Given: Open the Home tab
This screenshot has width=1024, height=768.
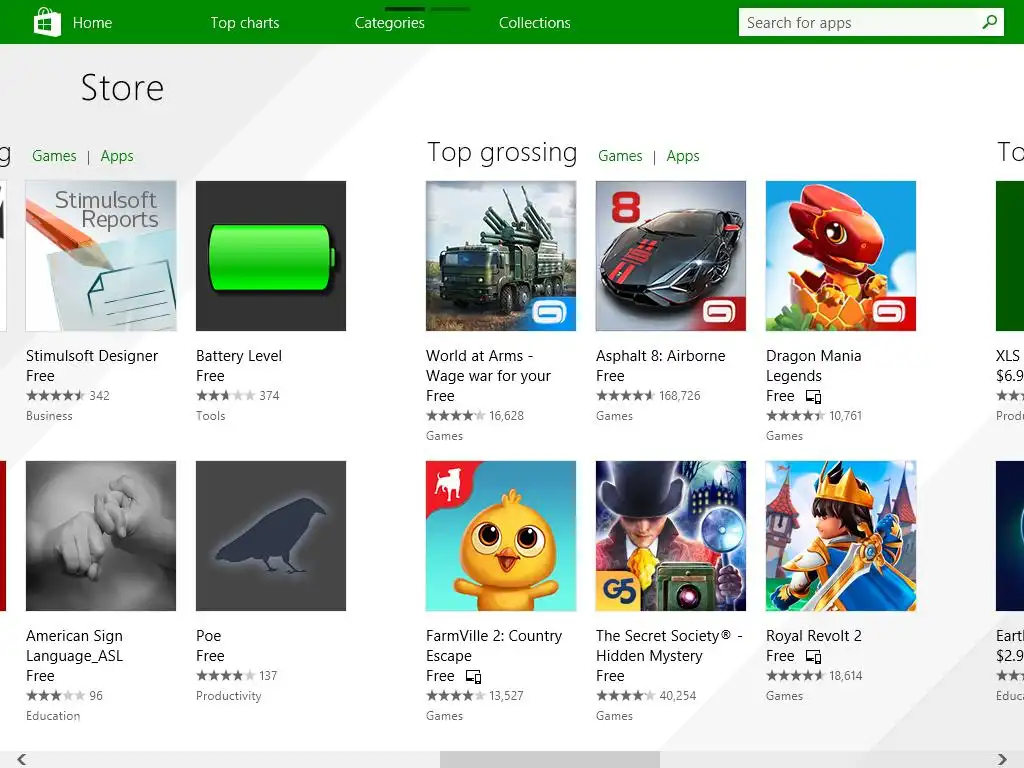Looking at the screenshot, I should coord(92,23).
